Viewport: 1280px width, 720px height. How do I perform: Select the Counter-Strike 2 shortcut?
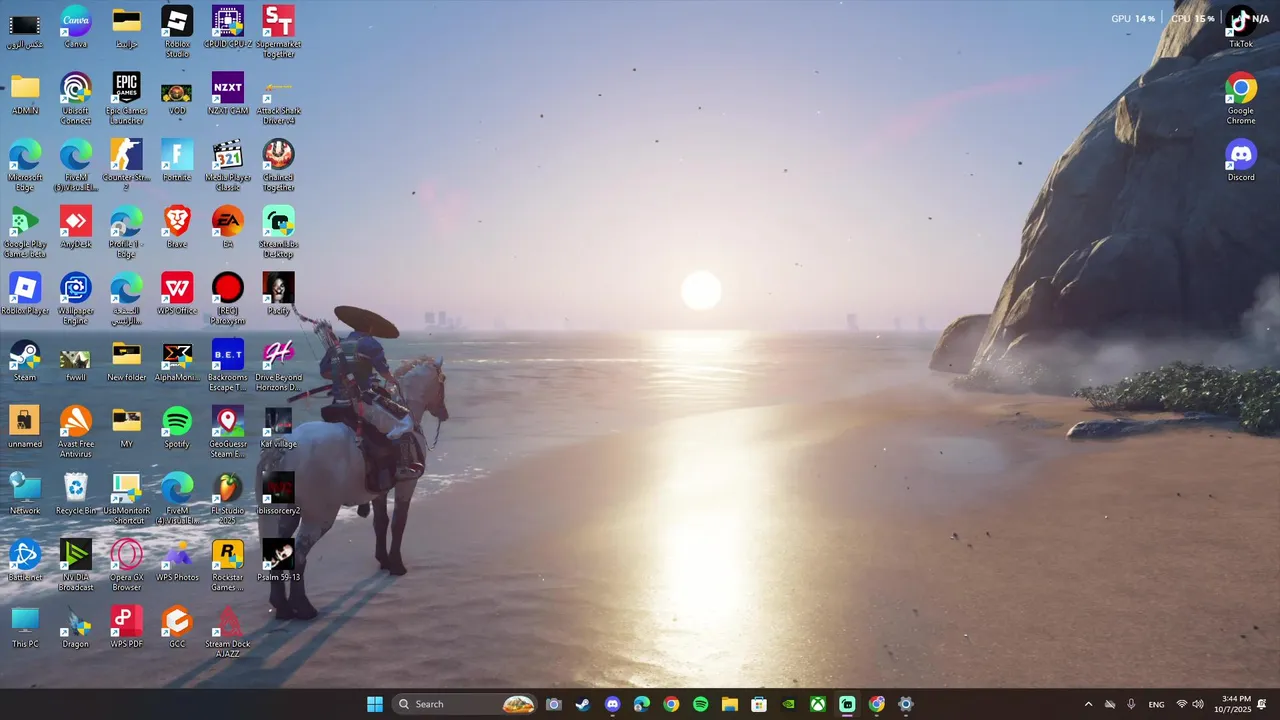pos(126,165)
